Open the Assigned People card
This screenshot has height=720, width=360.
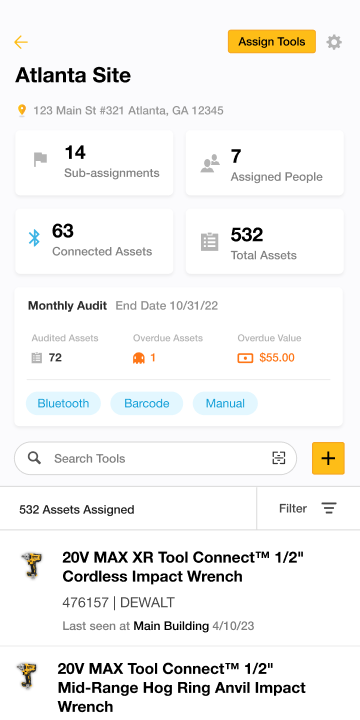[264, 163]
